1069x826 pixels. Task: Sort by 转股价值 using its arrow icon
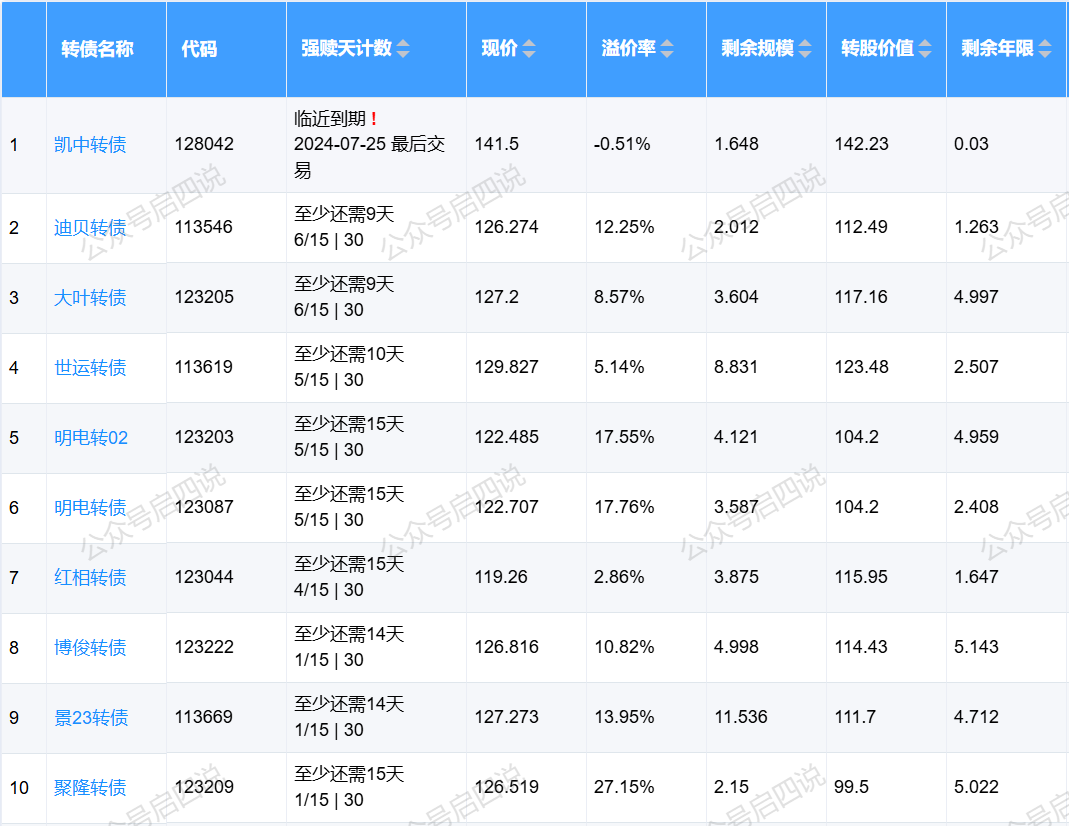[925, 49]
